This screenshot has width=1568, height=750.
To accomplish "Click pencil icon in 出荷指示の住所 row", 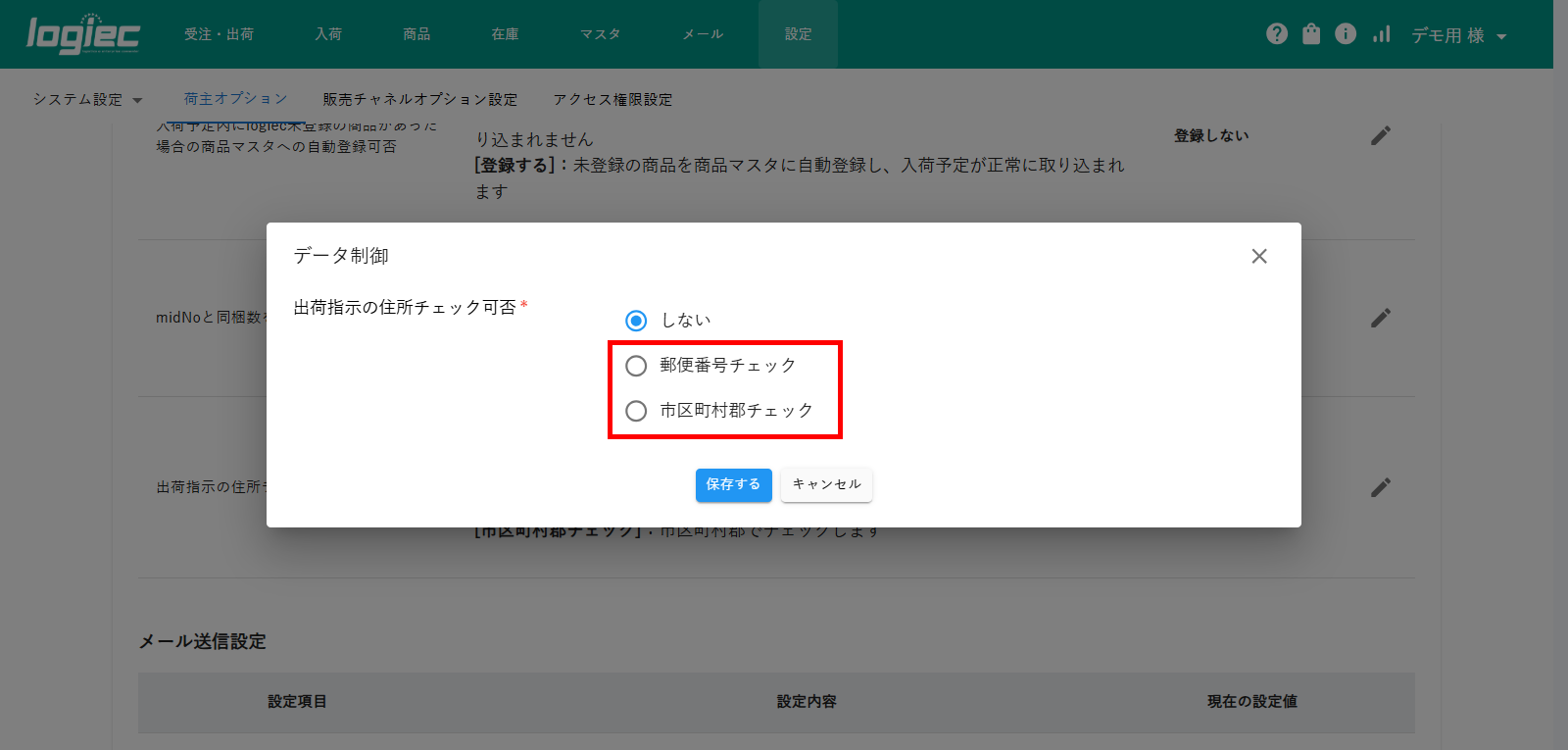I will pos(1381,487).
